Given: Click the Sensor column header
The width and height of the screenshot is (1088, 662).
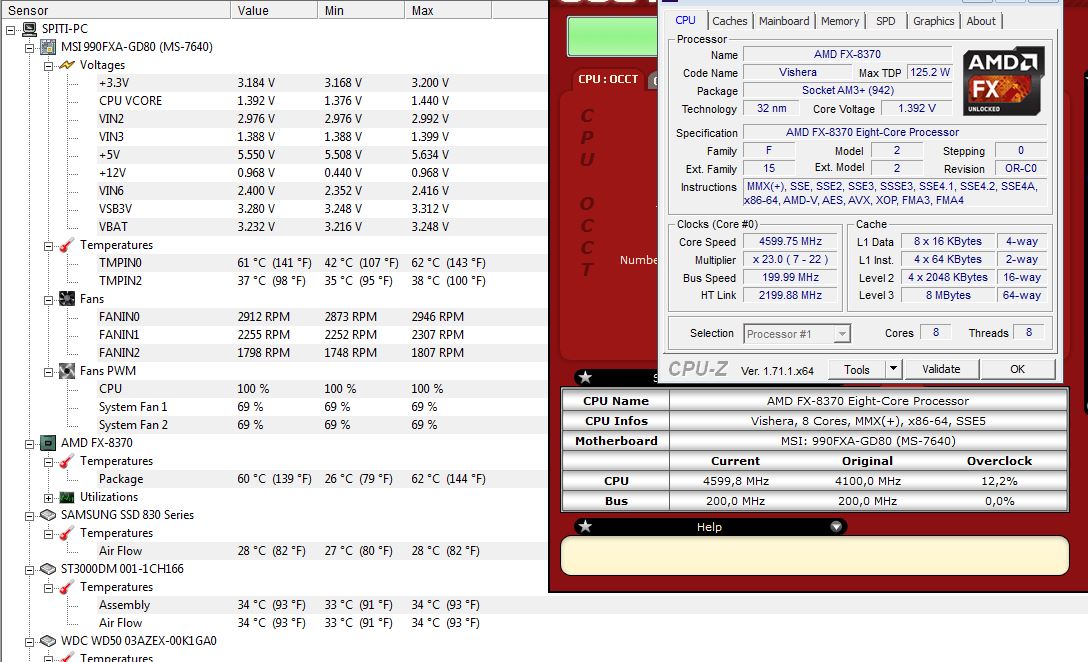Looking at the screenshot, I should pyautogui.click(x=115, y=10).
